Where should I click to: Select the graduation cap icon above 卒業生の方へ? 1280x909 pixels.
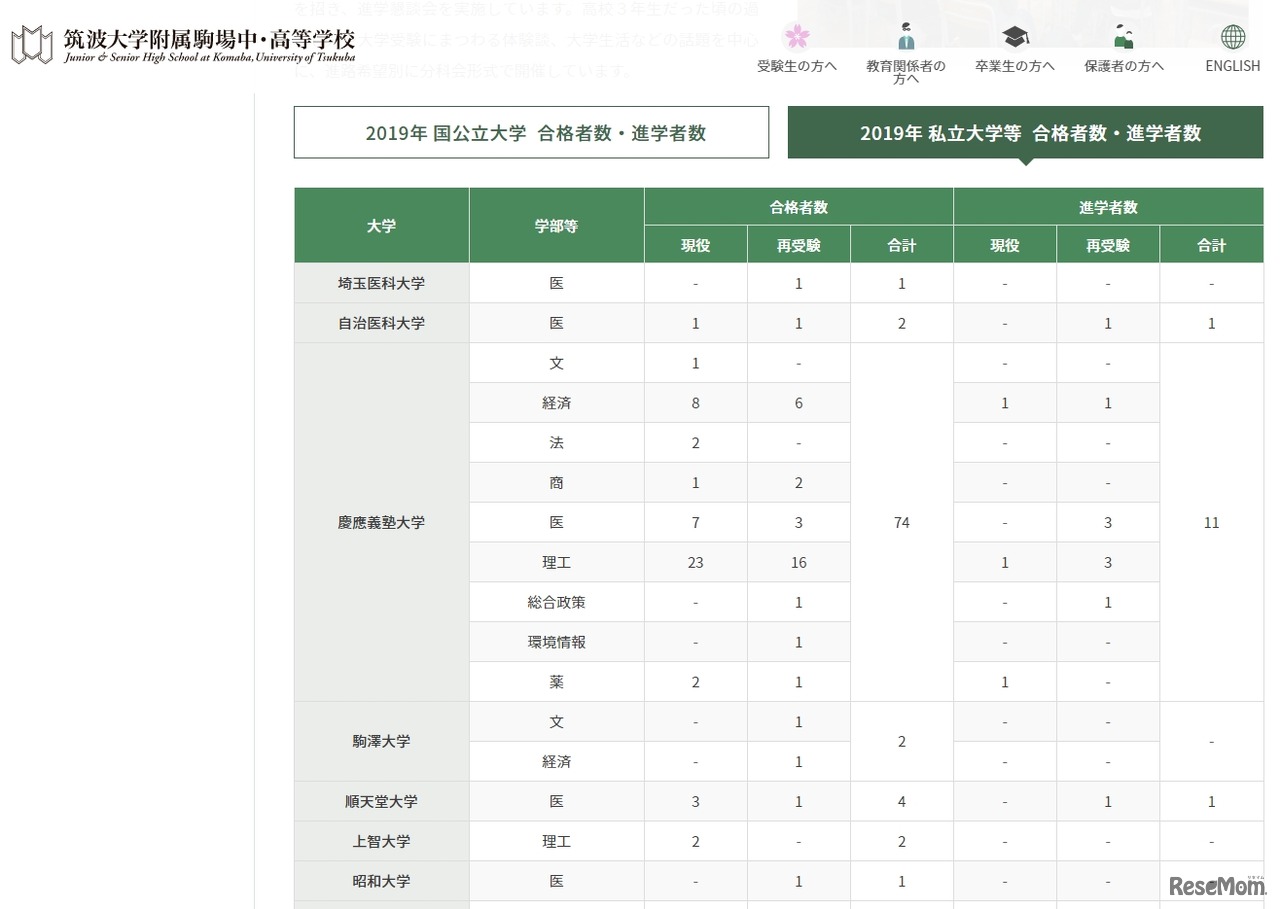(1014, 36)
